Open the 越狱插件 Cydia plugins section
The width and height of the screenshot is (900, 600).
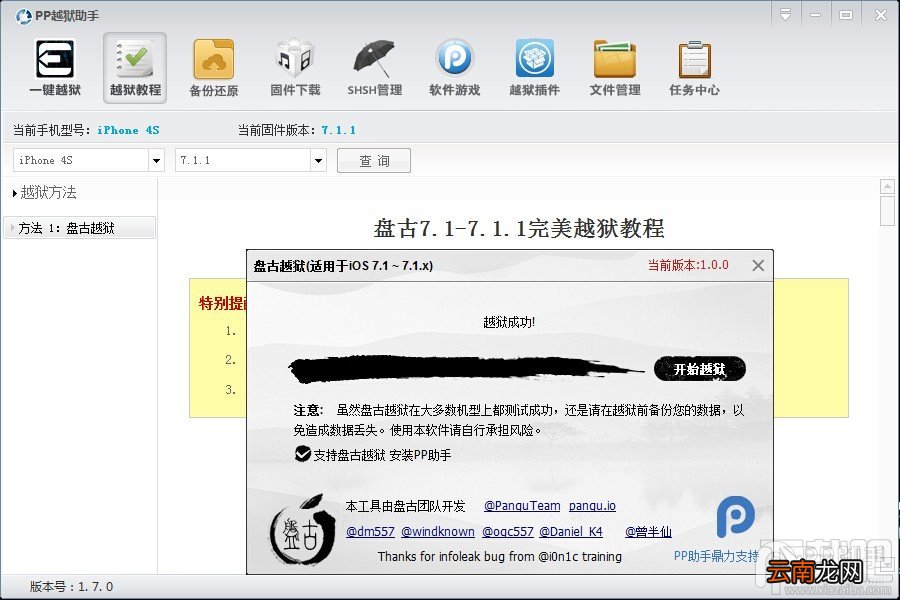(534, 67)
